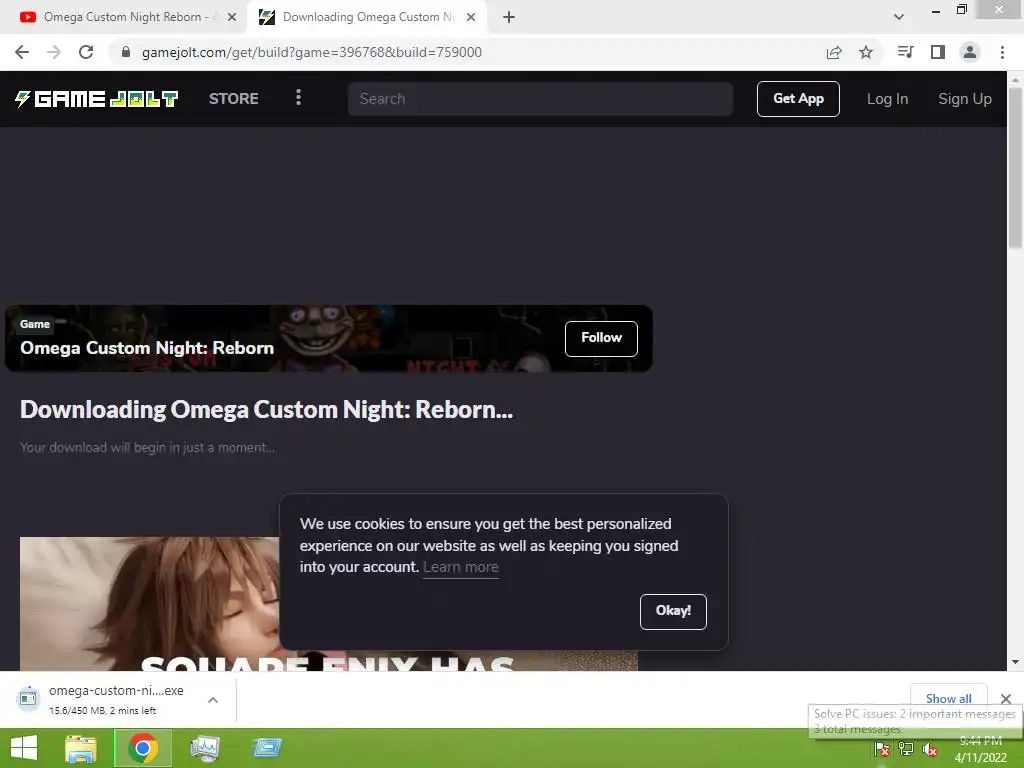The width and height of the screenshot is (1024, 768).
Task: Click the 'Your download will begin' text
Action: pyautogui.click(x=147, y=447)
